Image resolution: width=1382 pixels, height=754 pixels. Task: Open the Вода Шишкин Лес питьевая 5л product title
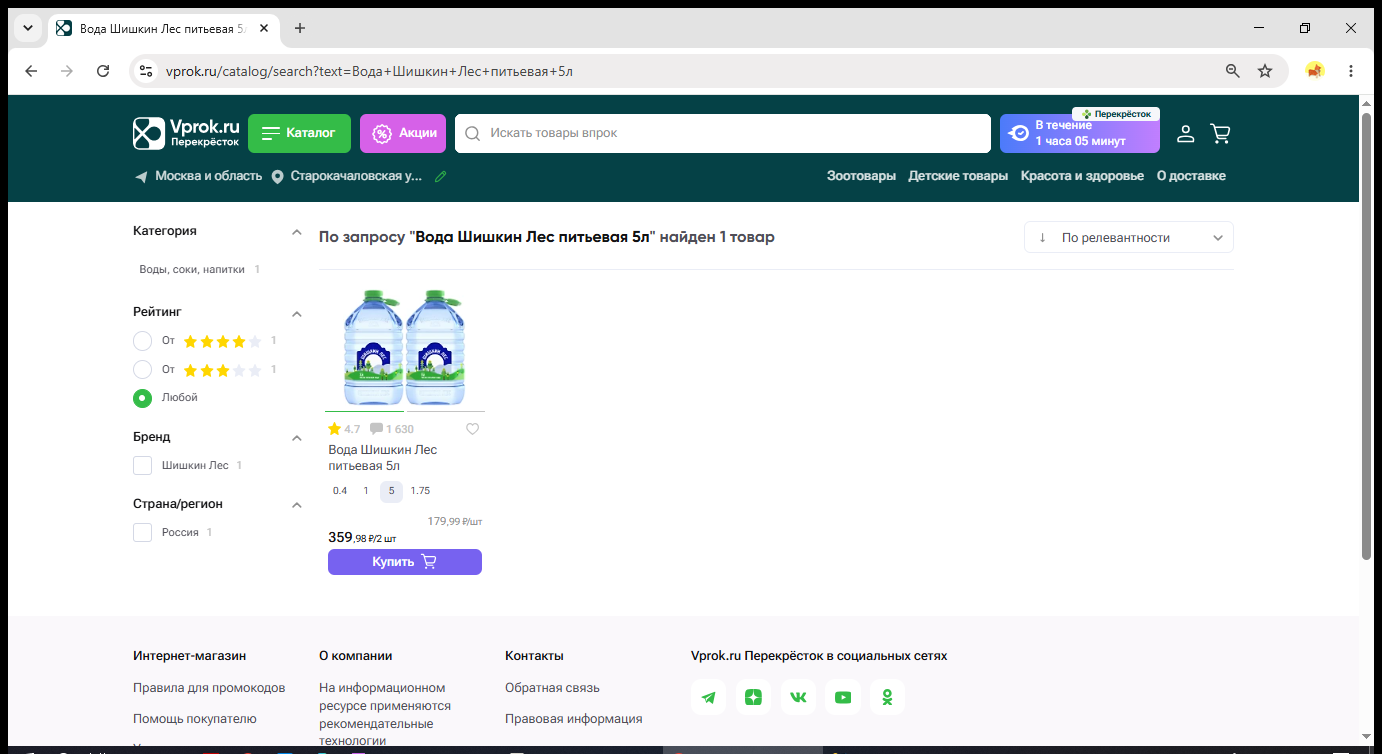coord(383,458)
